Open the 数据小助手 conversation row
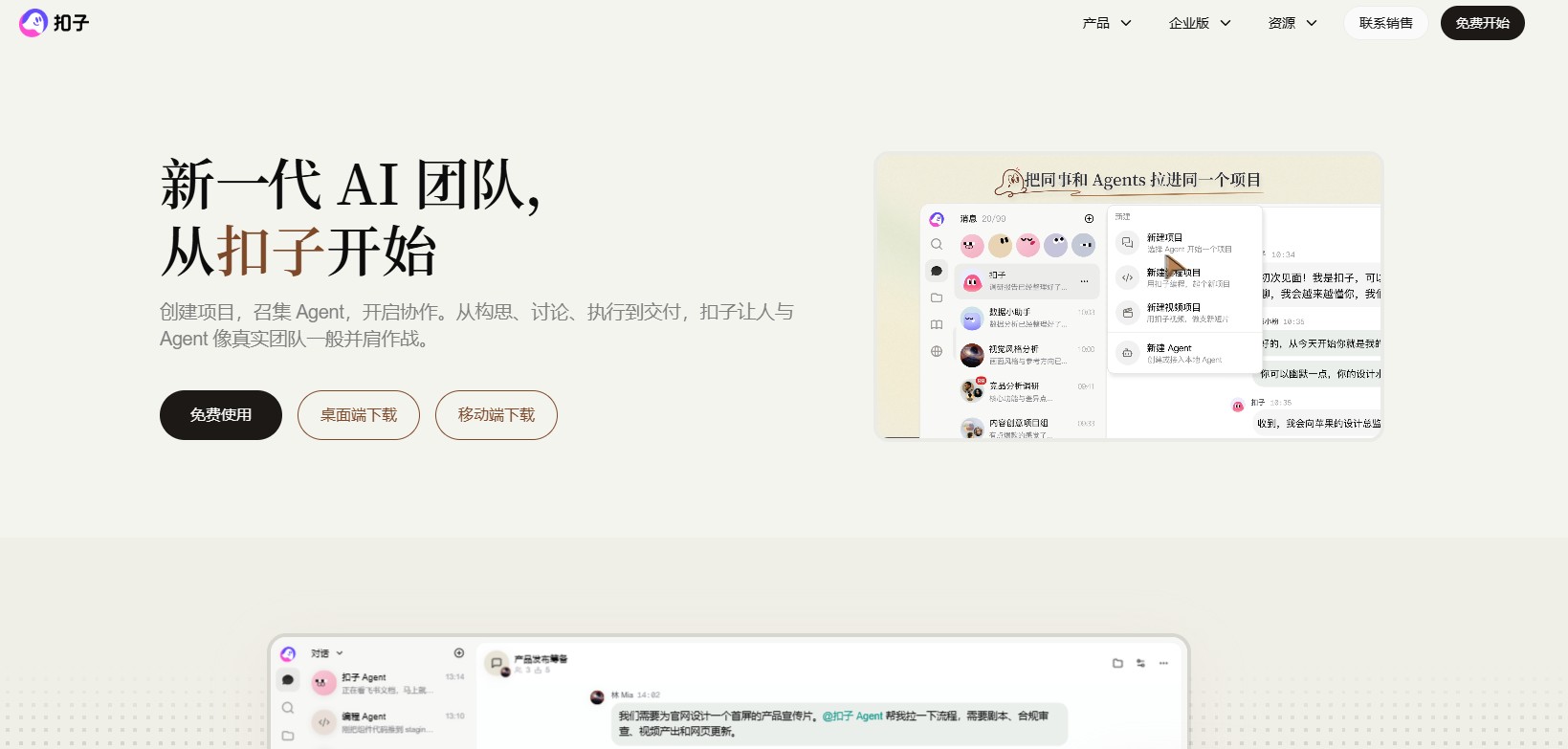 click(1028, 318)
